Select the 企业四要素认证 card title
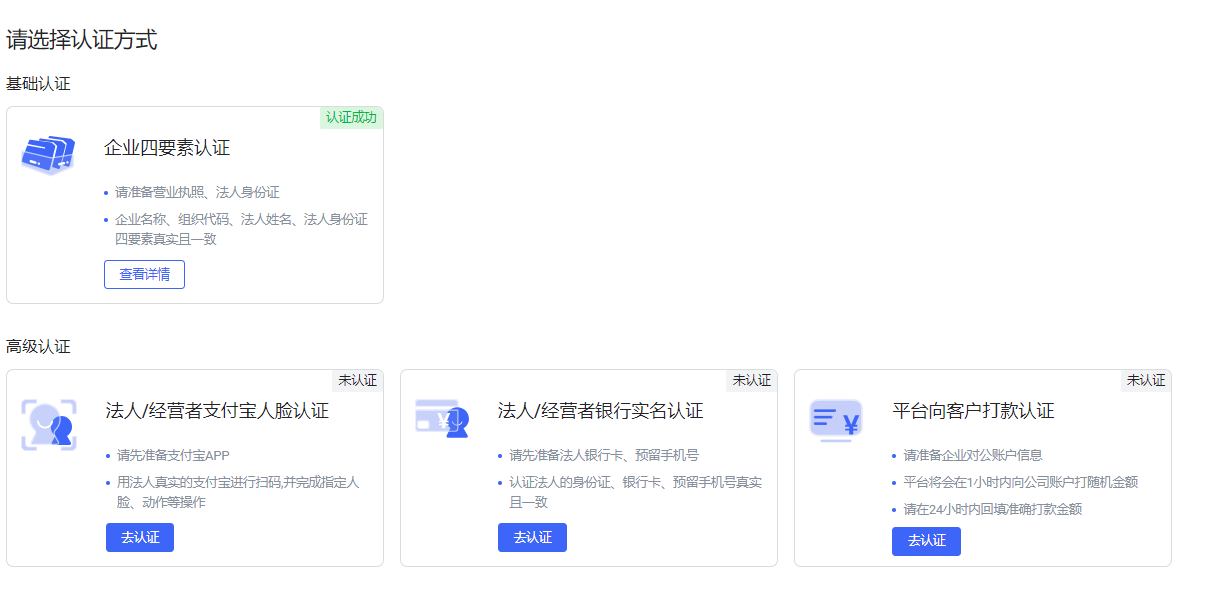This screenshot has height=596, width=1212. [167, 148]
